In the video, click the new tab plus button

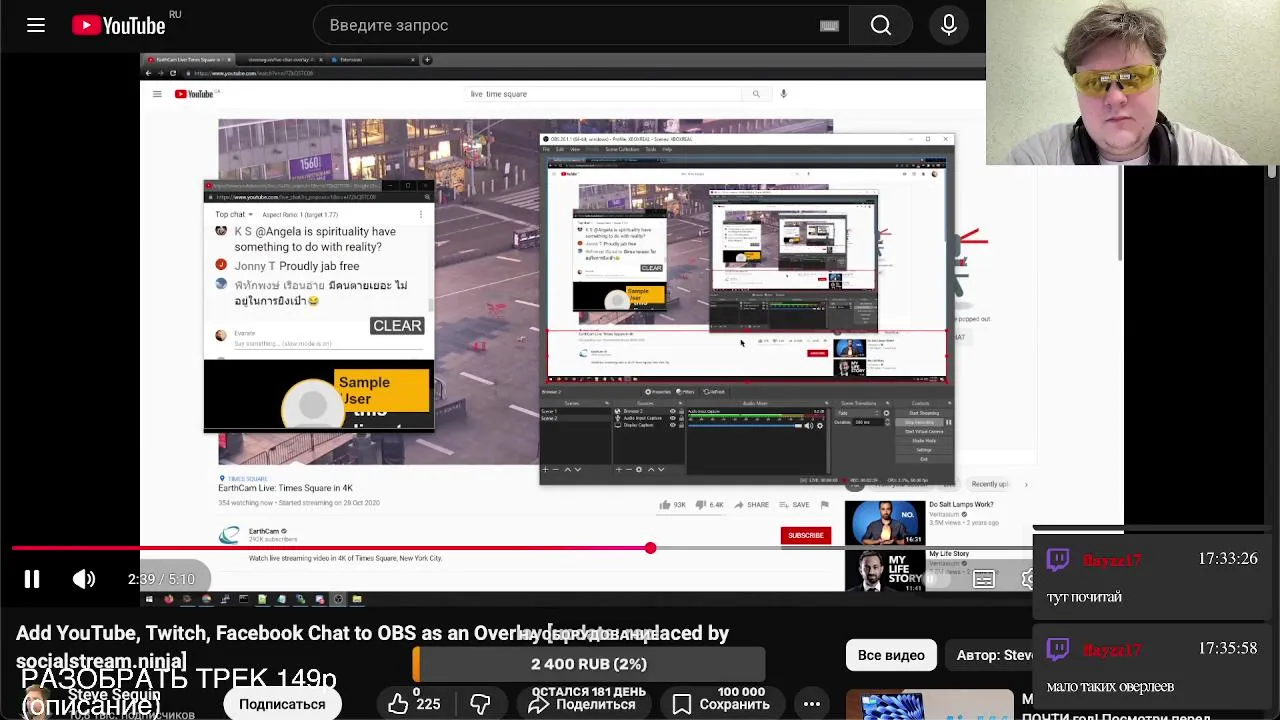pos(427,60)
